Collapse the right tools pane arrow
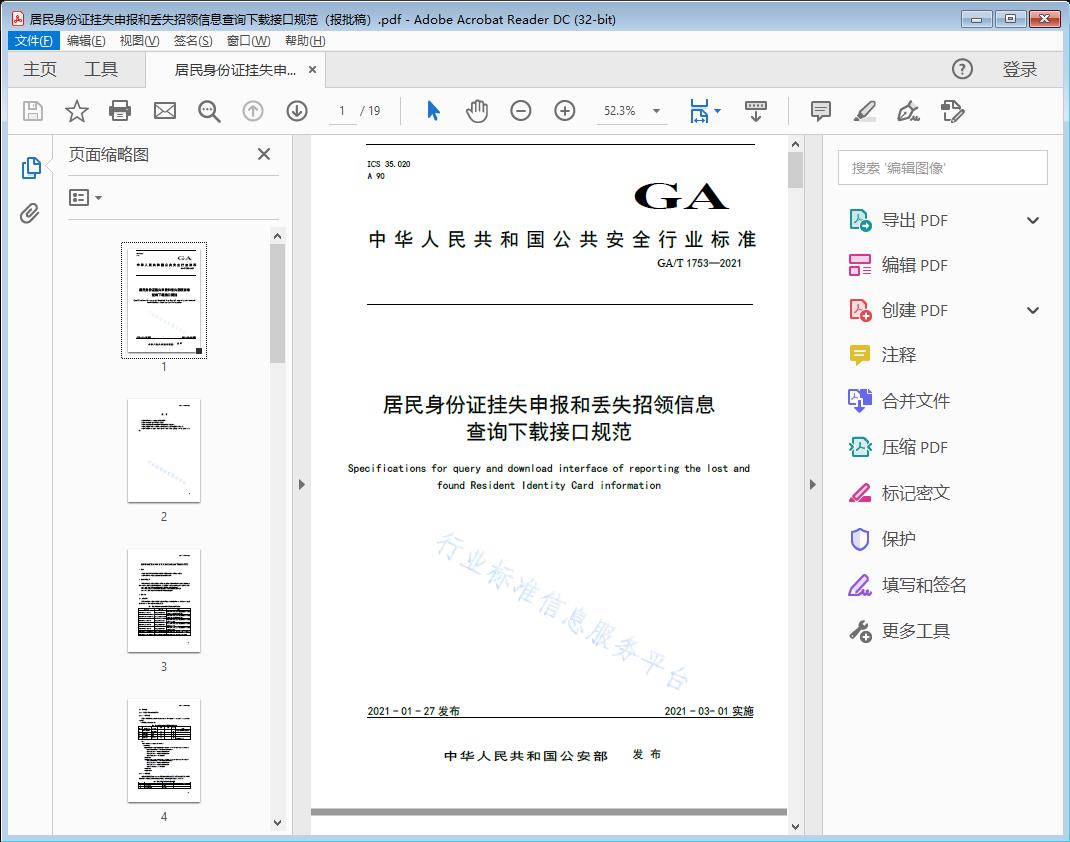The image size is (1070, 842). (x=812, y=485)
